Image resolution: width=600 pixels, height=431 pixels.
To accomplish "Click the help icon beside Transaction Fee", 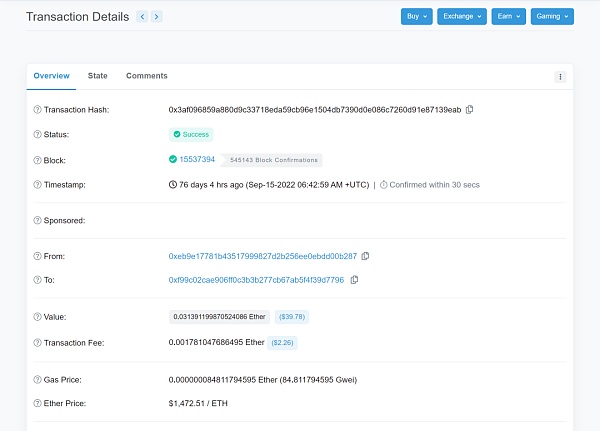I will [38, 342].
